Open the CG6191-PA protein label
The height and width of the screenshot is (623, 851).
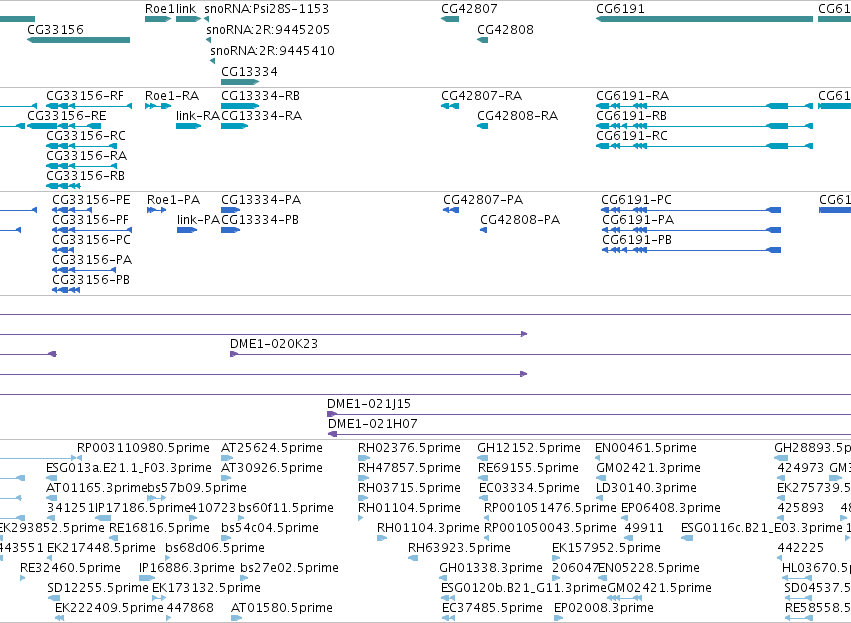pyautogui.click(x=638, y=220)
